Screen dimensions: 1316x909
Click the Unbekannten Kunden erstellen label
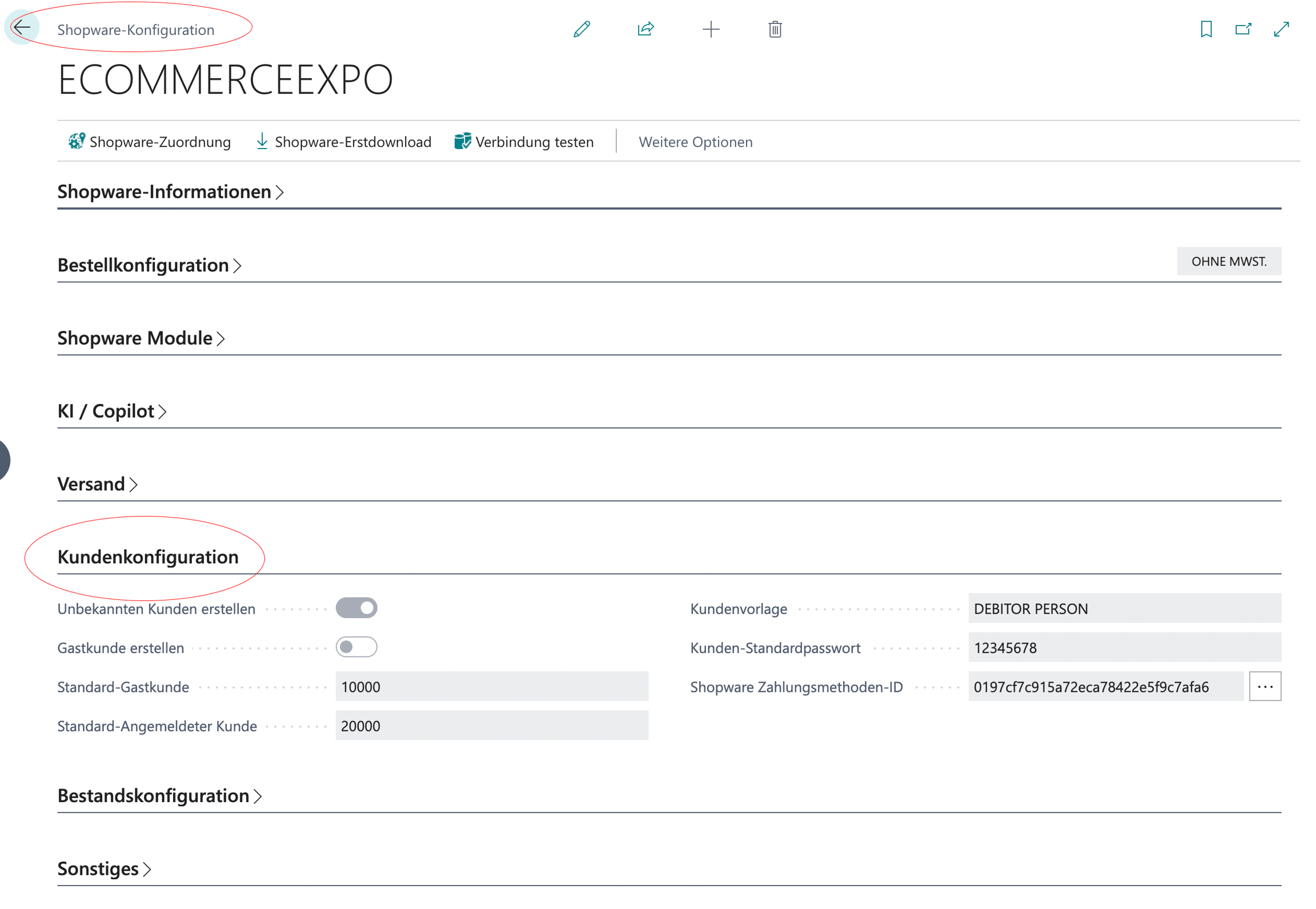[156, 609]
